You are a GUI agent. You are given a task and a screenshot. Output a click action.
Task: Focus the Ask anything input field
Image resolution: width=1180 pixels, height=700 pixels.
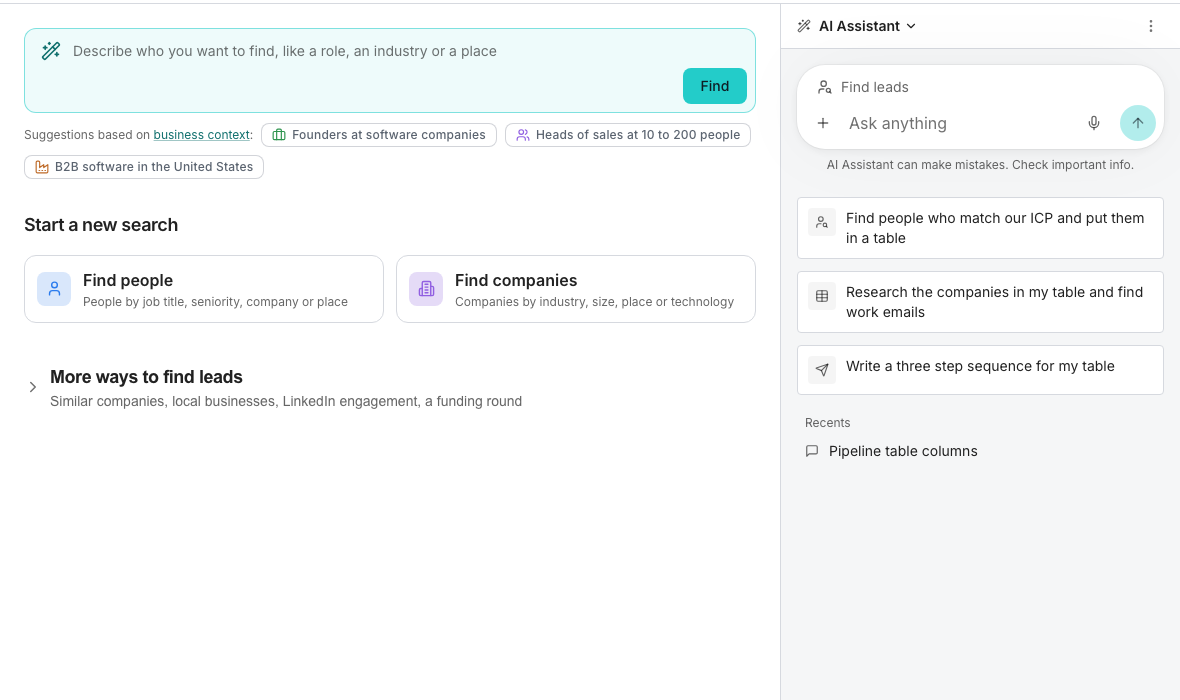960,123
